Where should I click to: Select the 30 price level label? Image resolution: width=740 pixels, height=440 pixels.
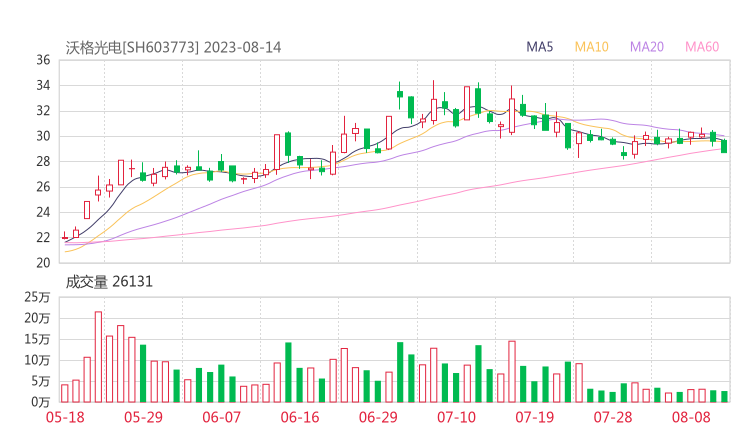coord(43,136)
